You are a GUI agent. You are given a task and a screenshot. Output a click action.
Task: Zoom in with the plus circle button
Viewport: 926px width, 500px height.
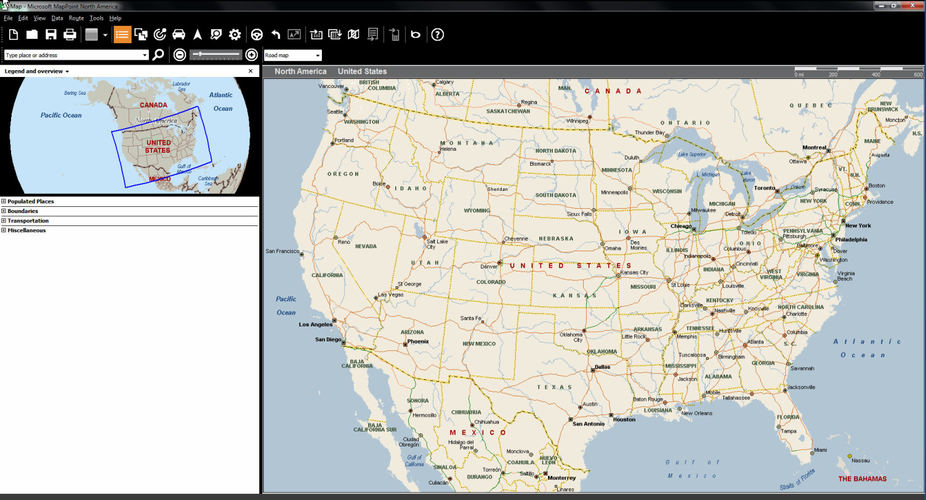[252, 55]
